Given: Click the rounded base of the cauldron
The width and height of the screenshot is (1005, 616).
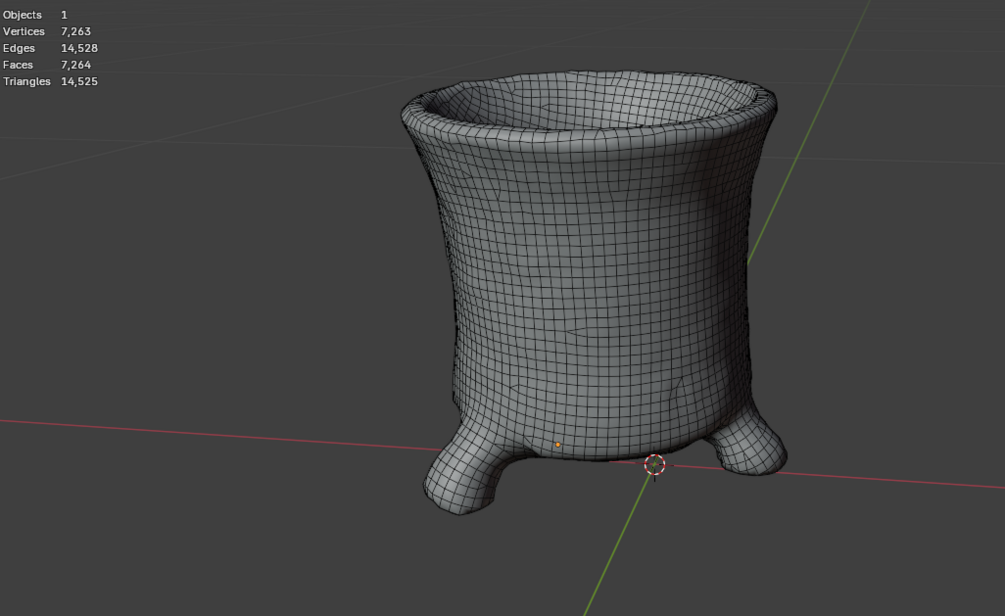Looking at the screenshot, I should coord(600,430).
